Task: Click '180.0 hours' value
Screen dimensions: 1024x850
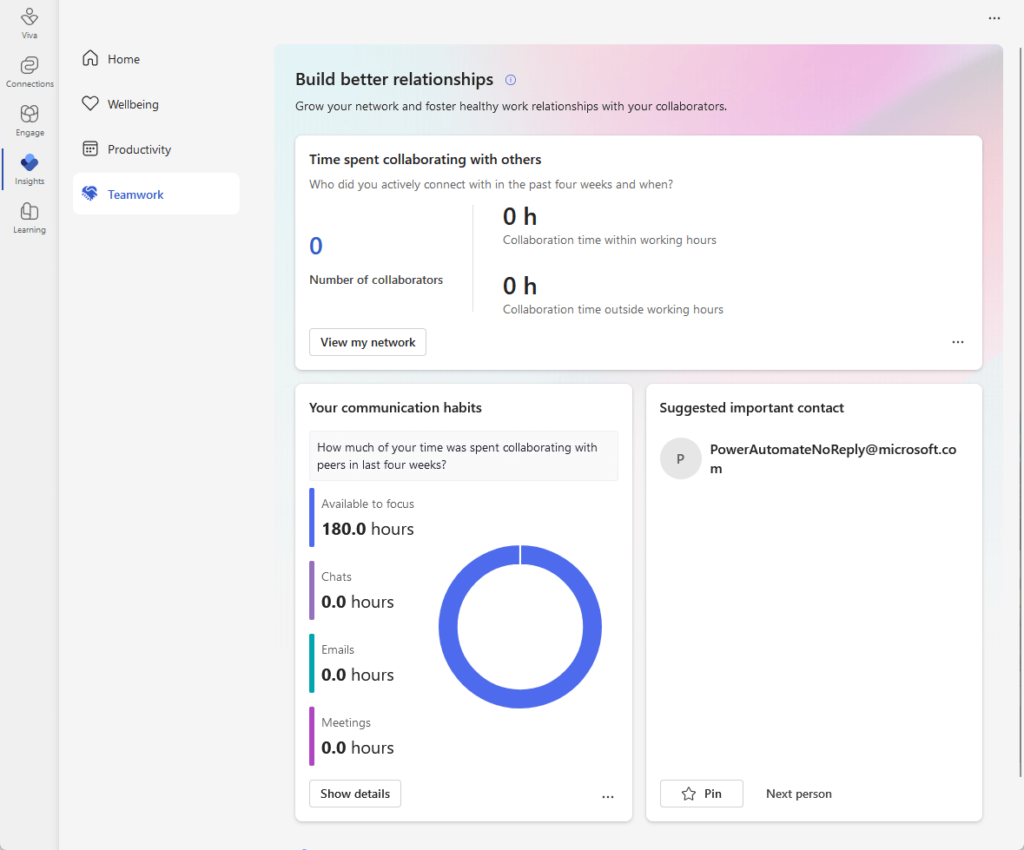Action: click(x=368, y=529)
